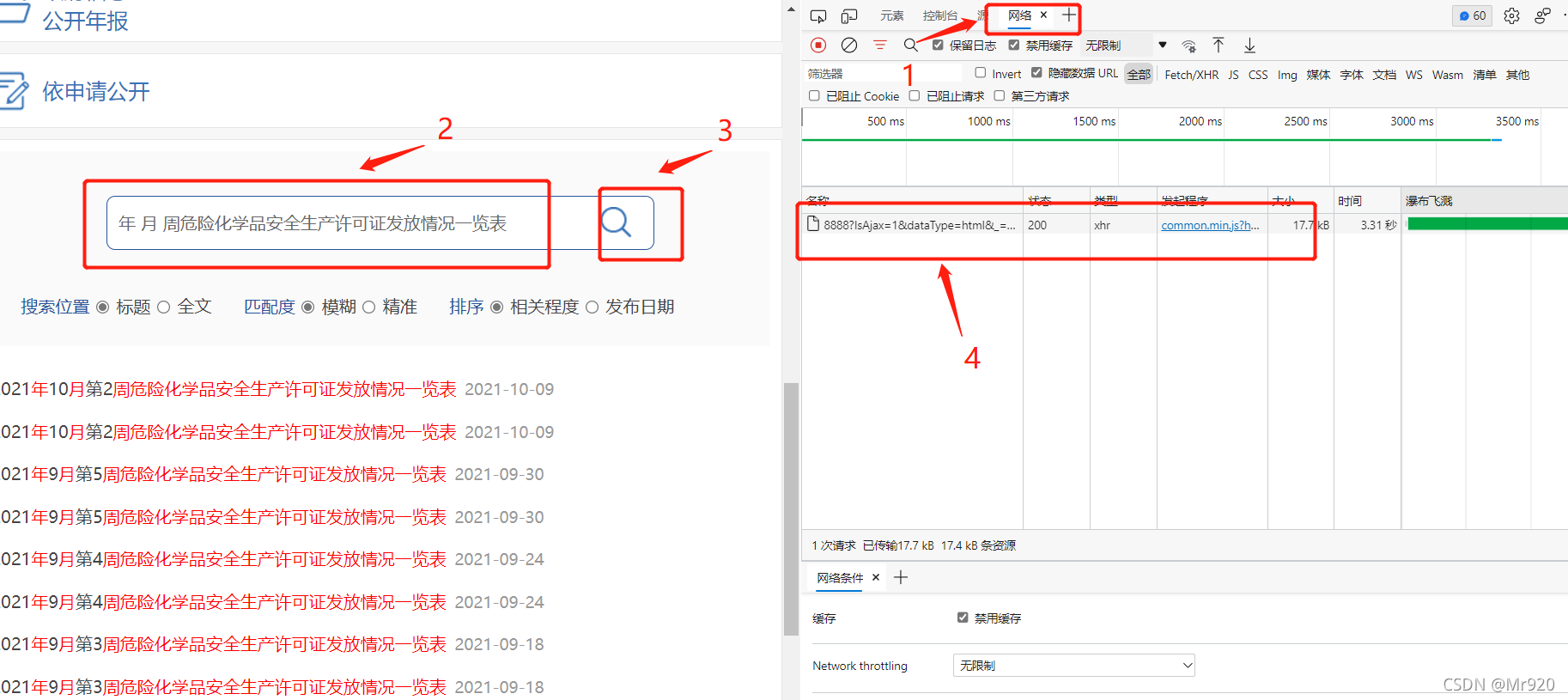Select 相关程度 sort radio
1568x700 pixels.
pos(497,307)
